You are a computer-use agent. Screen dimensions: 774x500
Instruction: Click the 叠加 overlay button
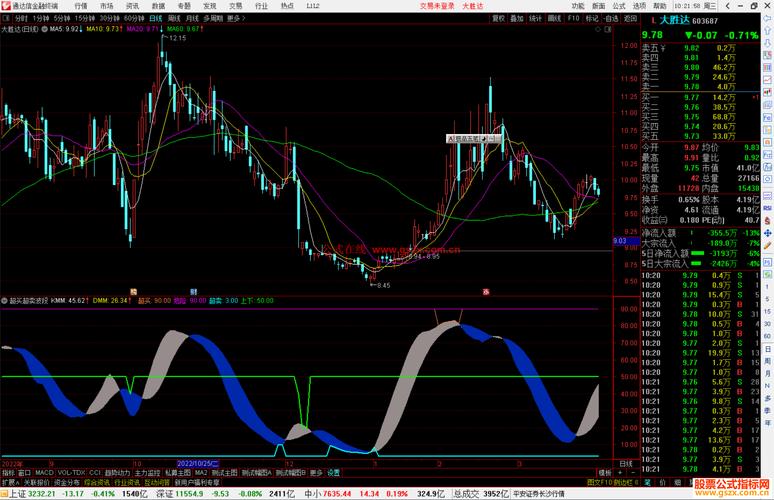click(x=517, y=18)
